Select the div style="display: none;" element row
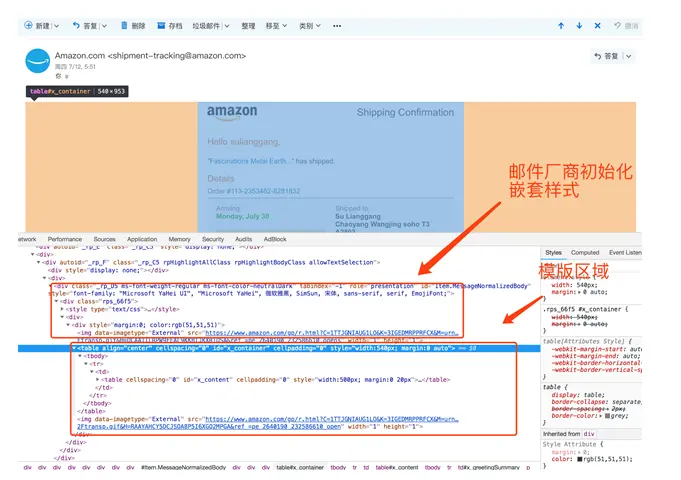This screenshot has height=480, width=681. (108, 270)
